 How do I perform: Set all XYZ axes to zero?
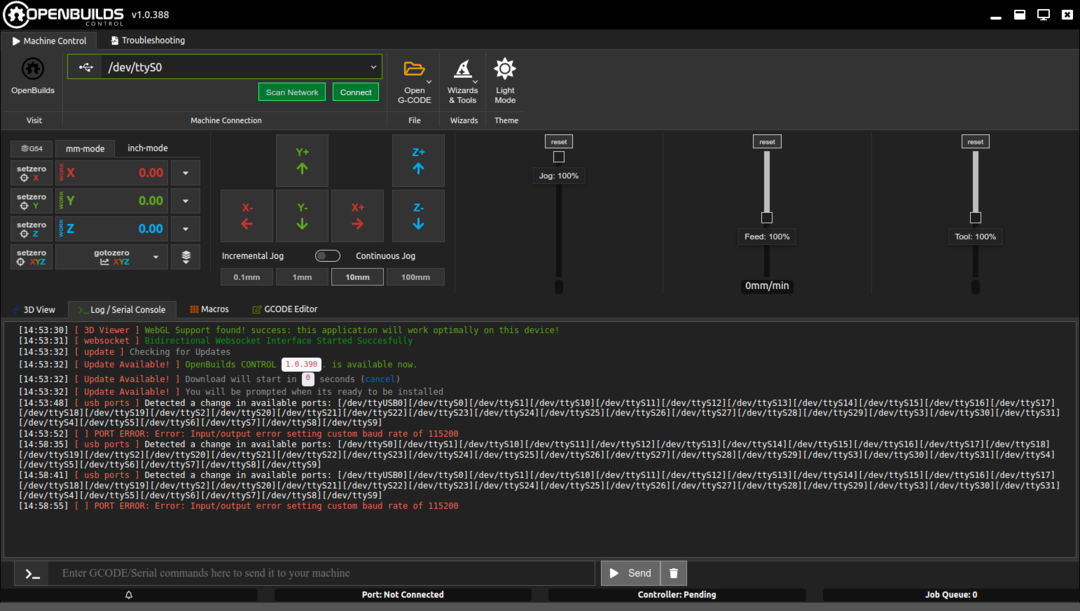[32, 257]
